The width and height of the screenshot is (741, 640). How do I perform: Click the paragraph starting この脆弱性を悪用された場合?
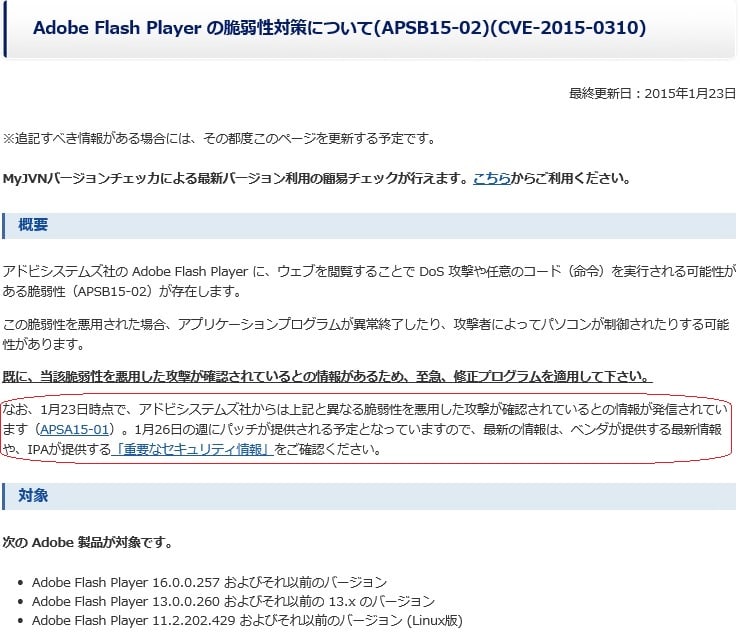pos(366,334)
